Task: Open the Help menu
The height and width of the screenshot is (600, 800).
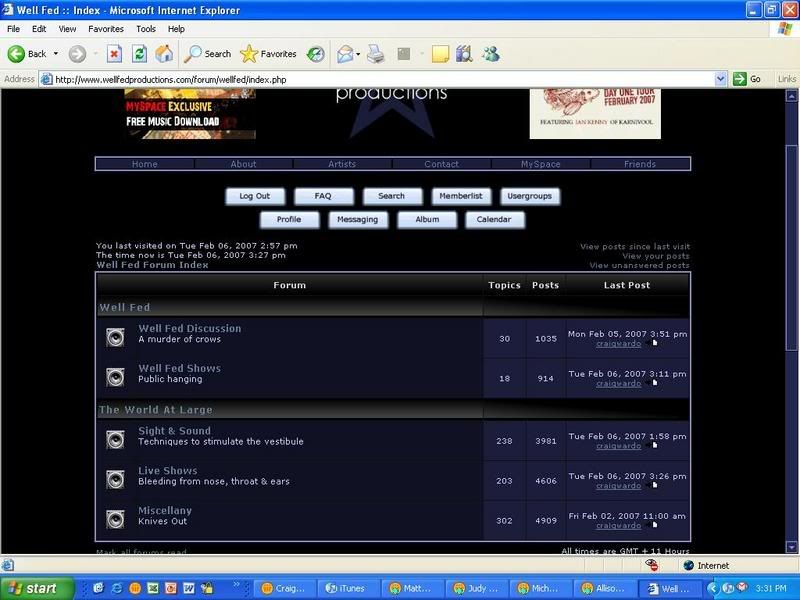Action: pyautogui.click(x=176, y=29)
